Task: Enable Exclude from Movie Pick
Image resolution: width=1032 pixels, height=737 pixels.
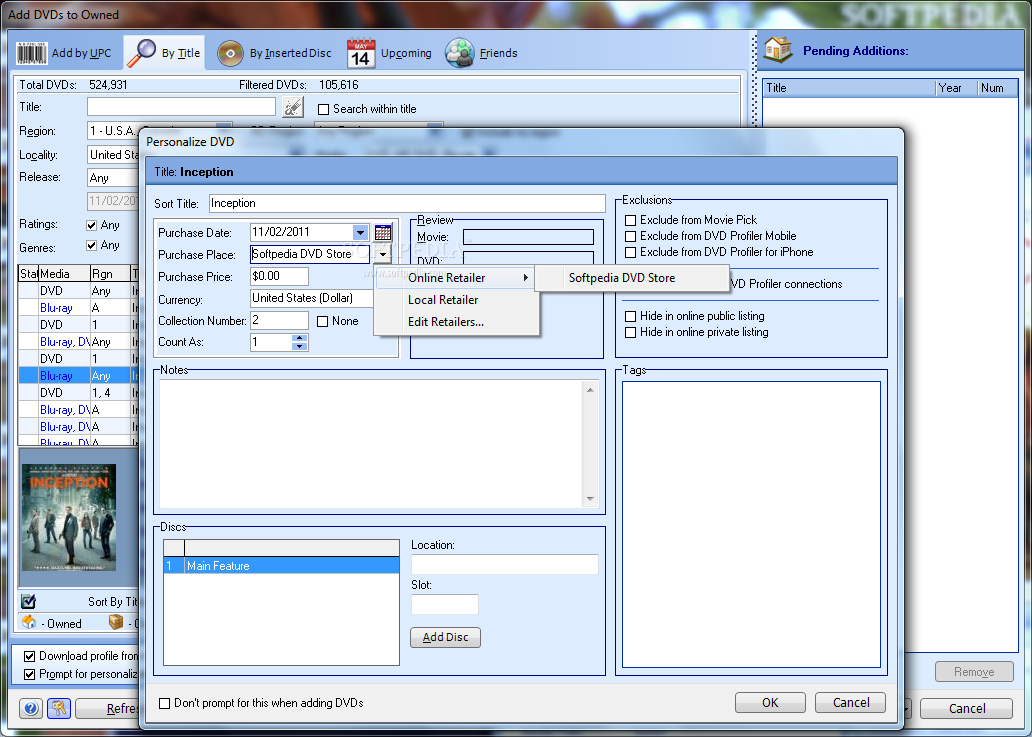Action: click(x=631, y=220)
